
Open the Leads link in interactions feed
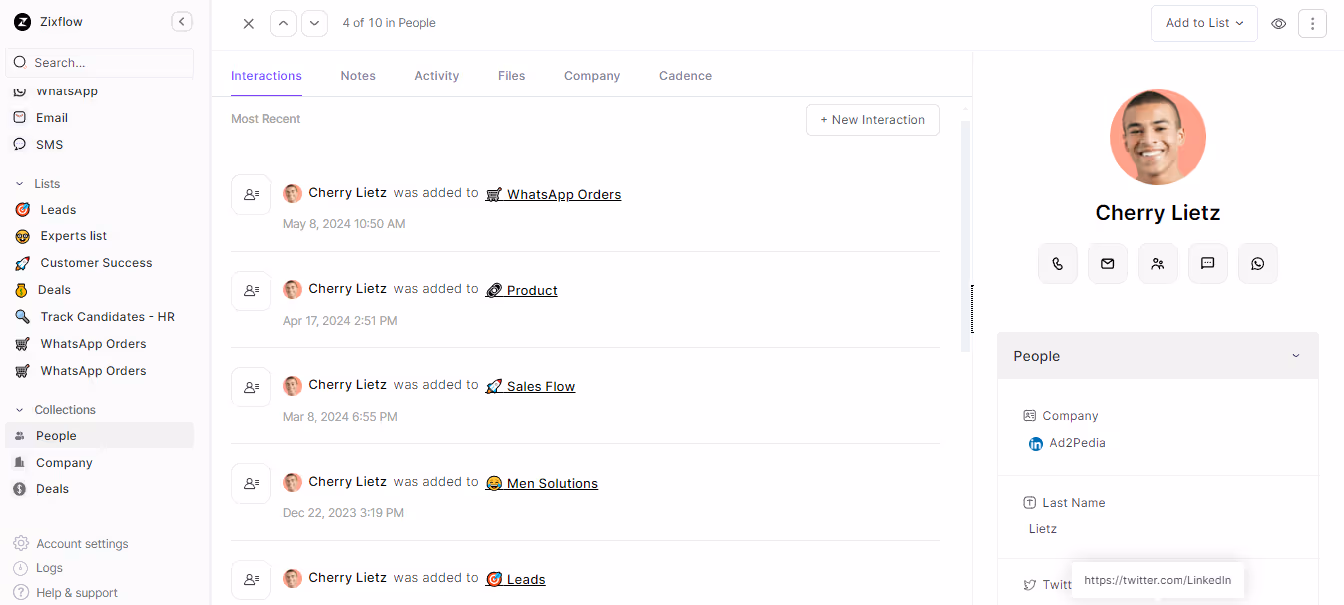coord(515,579)
